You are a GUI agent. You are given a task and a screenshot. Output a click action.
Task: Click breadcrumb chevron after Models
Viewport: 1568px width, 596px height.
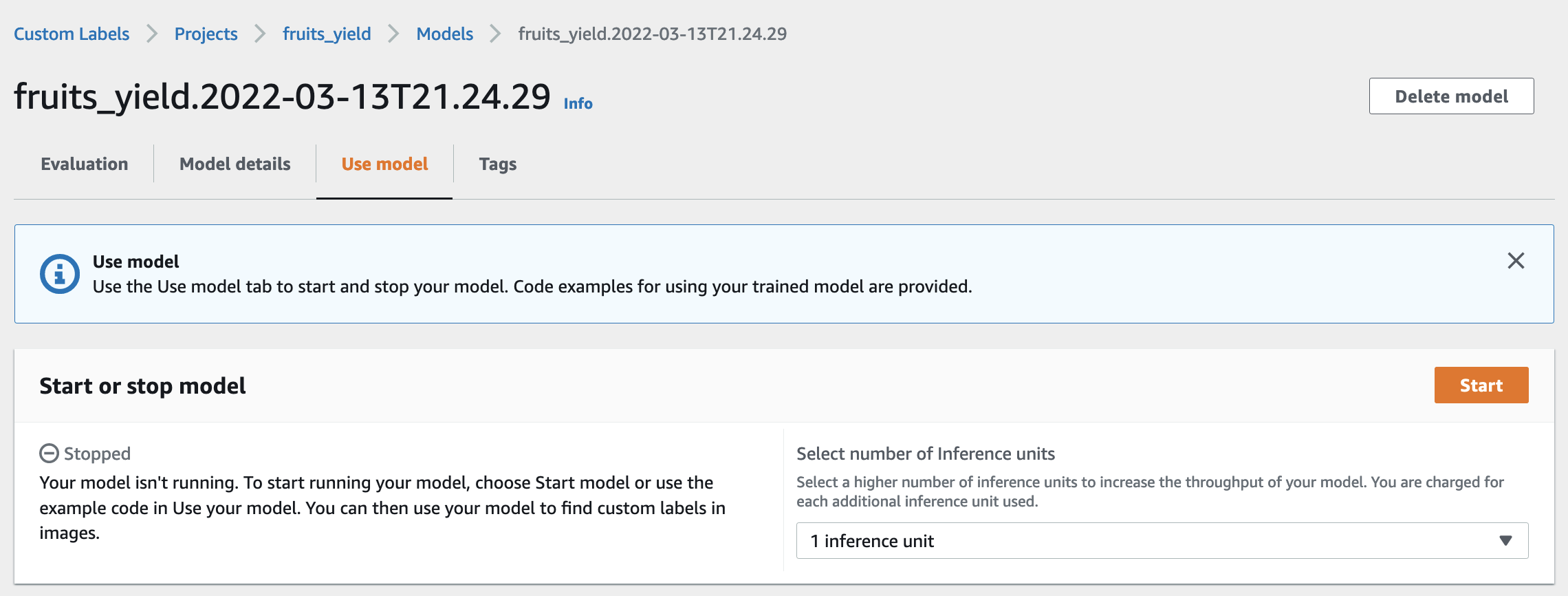(495, 34)
